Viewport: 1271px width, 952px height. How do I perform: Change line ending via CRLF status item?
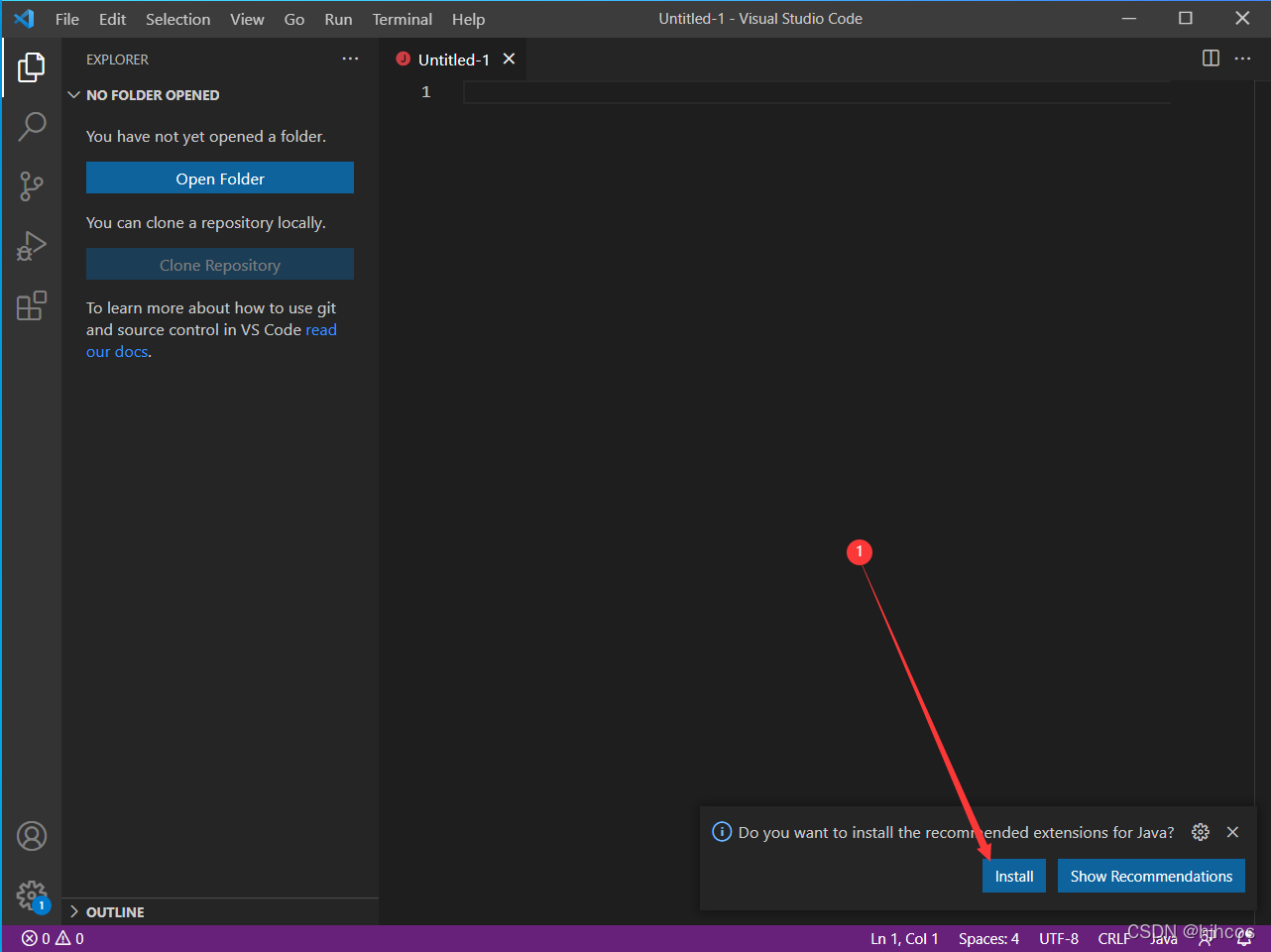[1113, 938]
